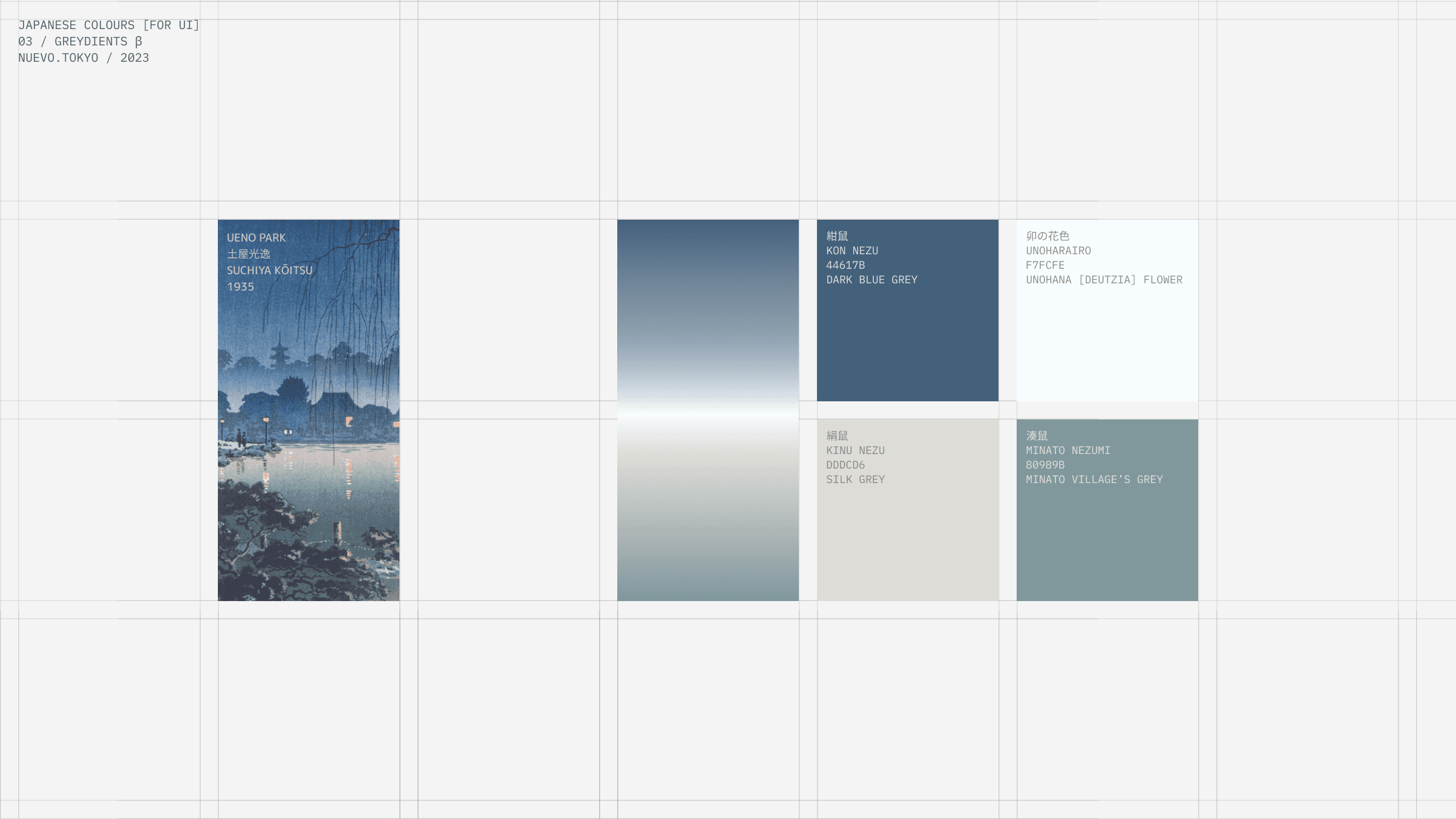Select the 'SUCHIYA KŌITSU' artist name
1456x819 pixels.
pos(269,270)
